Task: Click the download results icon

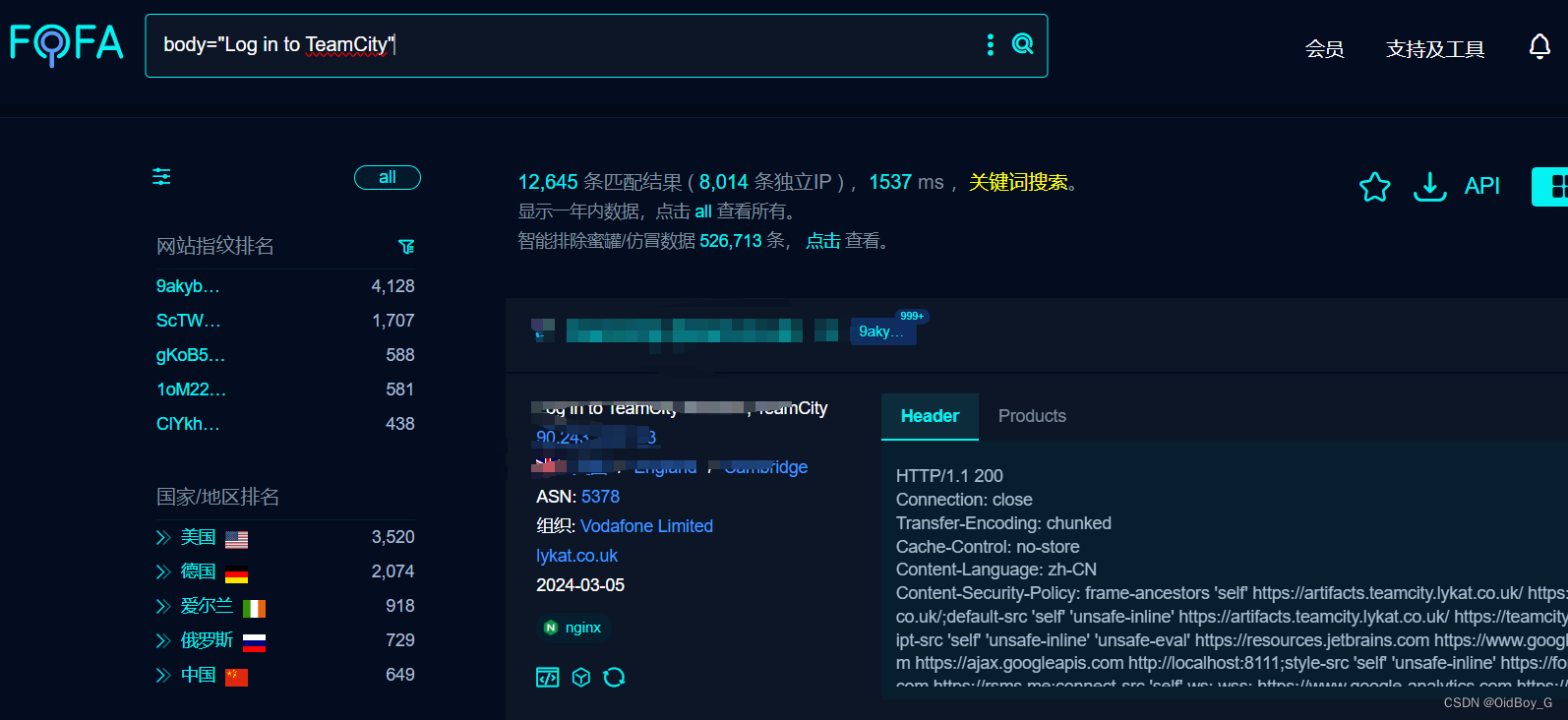Action: point(1429,186)
